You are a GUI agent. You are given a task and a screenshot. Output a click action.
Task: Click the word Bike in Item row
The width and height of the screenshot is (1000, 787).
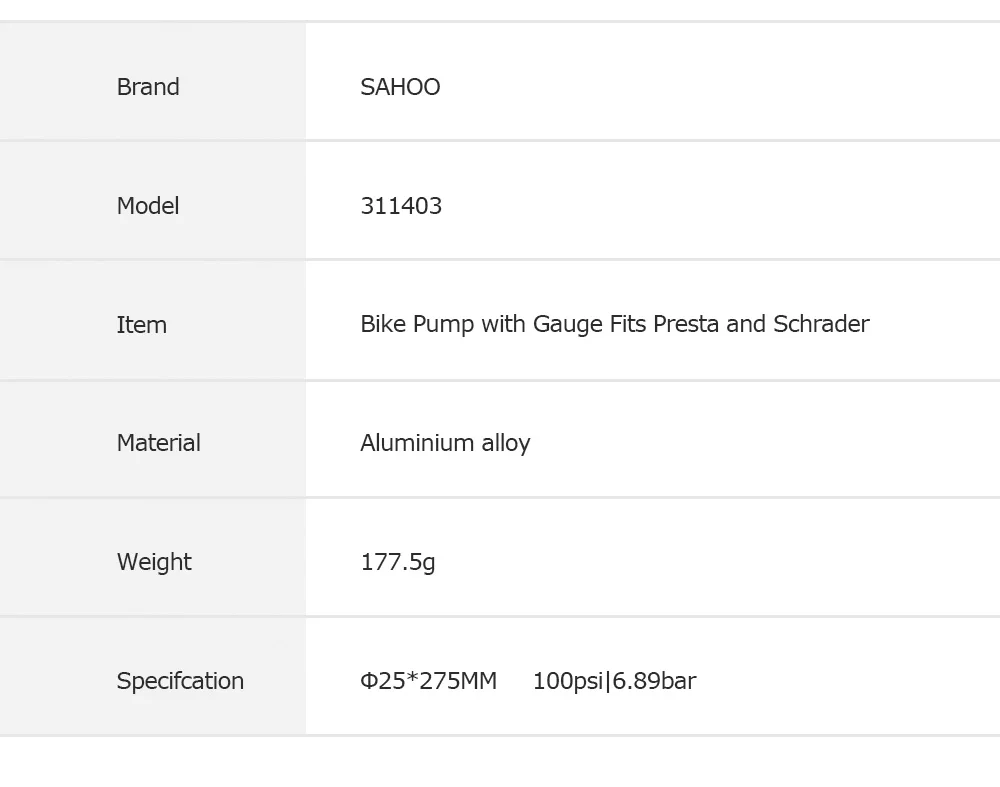tap(383, 324)
